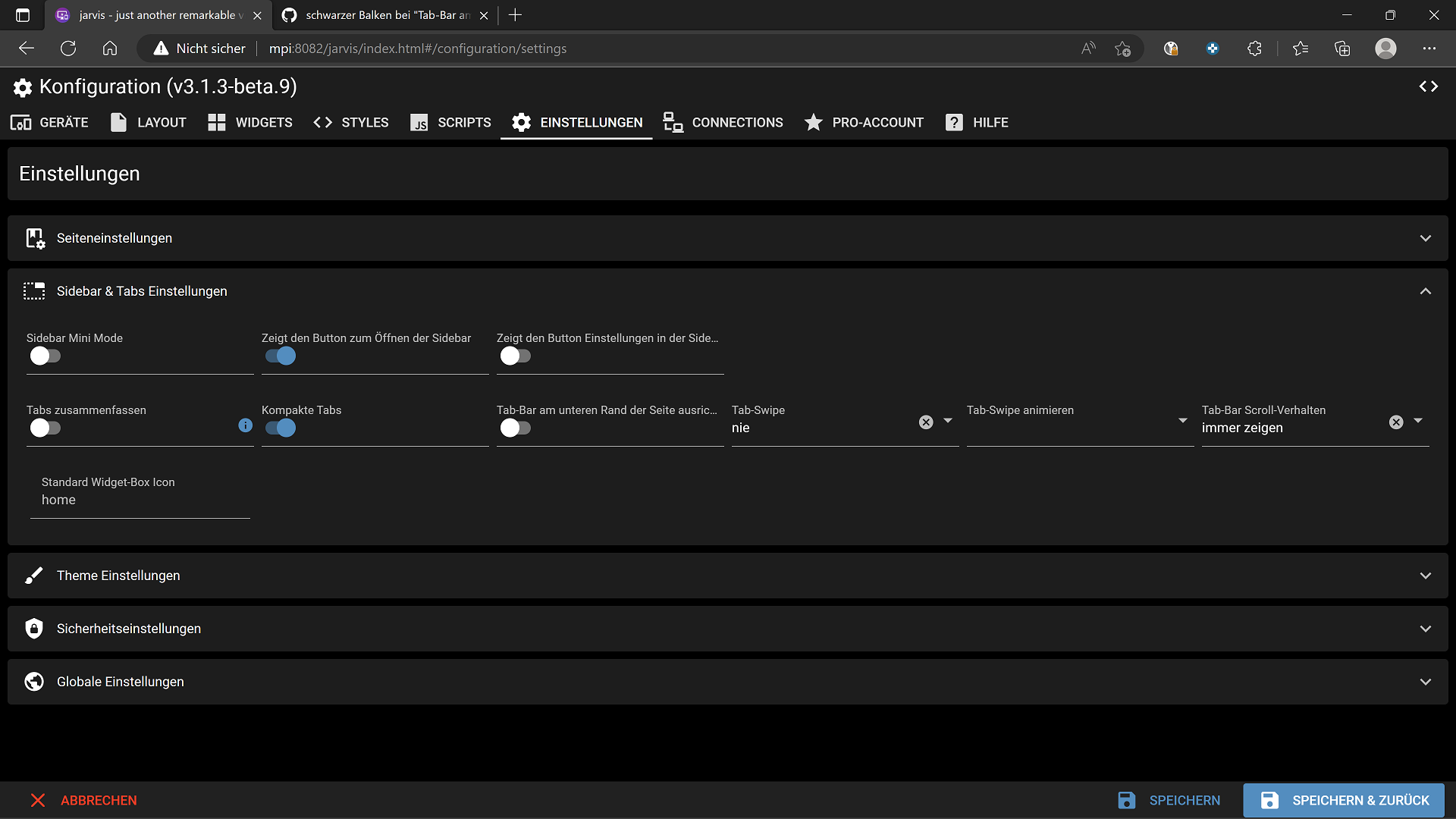Clear the Tab-Bar Scroll-Verhalten selection

click(1396, 422)
